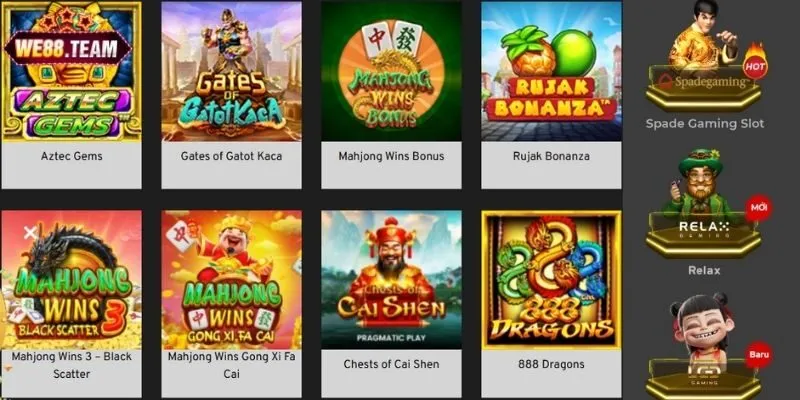Viewport: 800px width, 400px height.
Task: Open the Spade Gaming Slot link
Action: pyautogui.click(x=705, y=123)
